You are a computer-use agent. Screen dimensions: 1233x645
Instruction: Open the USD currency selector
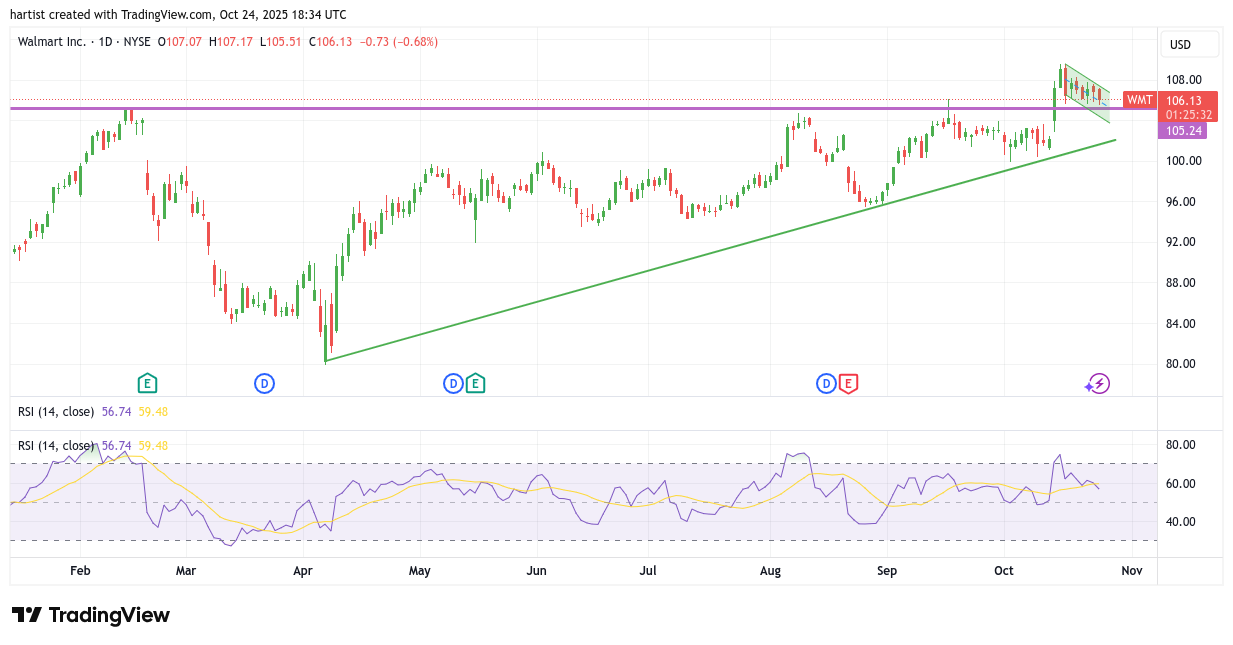(1189, 44)
